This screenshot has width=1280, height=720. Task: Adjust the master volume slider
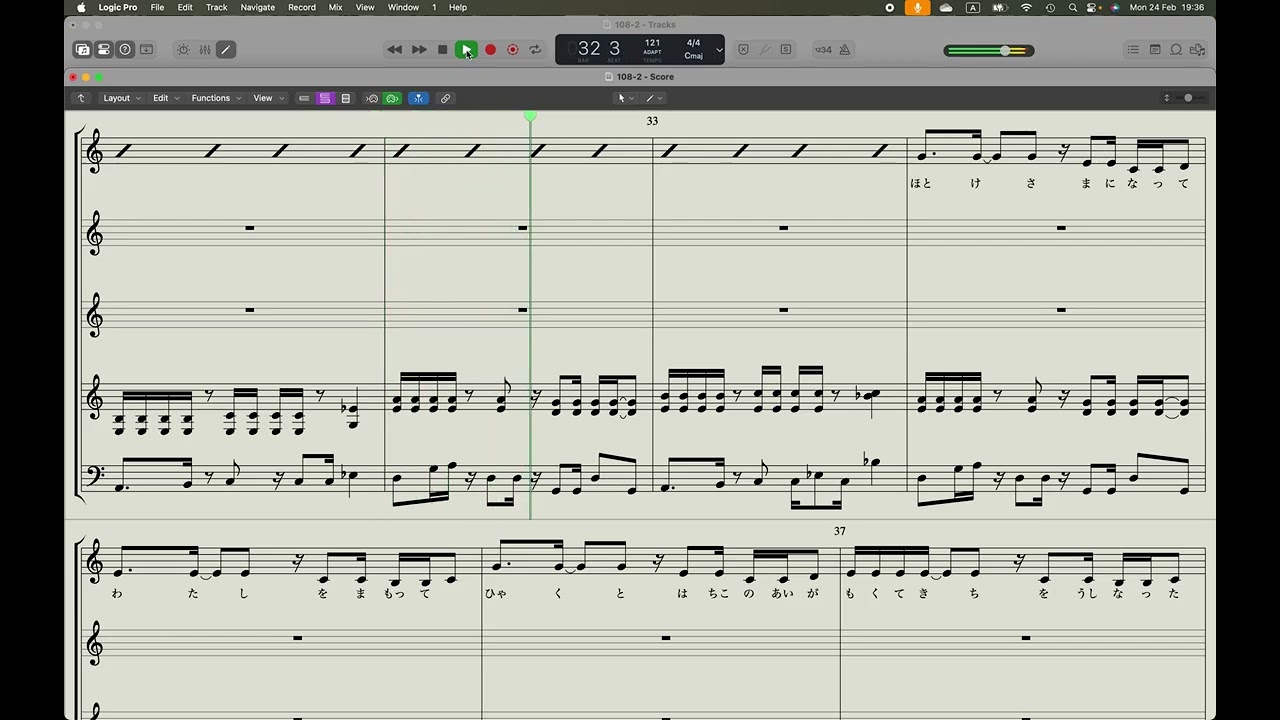point(989,50)
